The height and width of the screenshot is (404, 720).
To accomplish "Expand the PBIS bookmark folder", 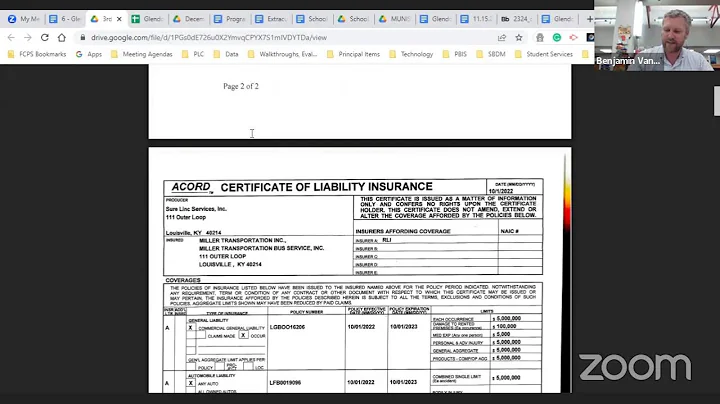I will tap(455, 54).
